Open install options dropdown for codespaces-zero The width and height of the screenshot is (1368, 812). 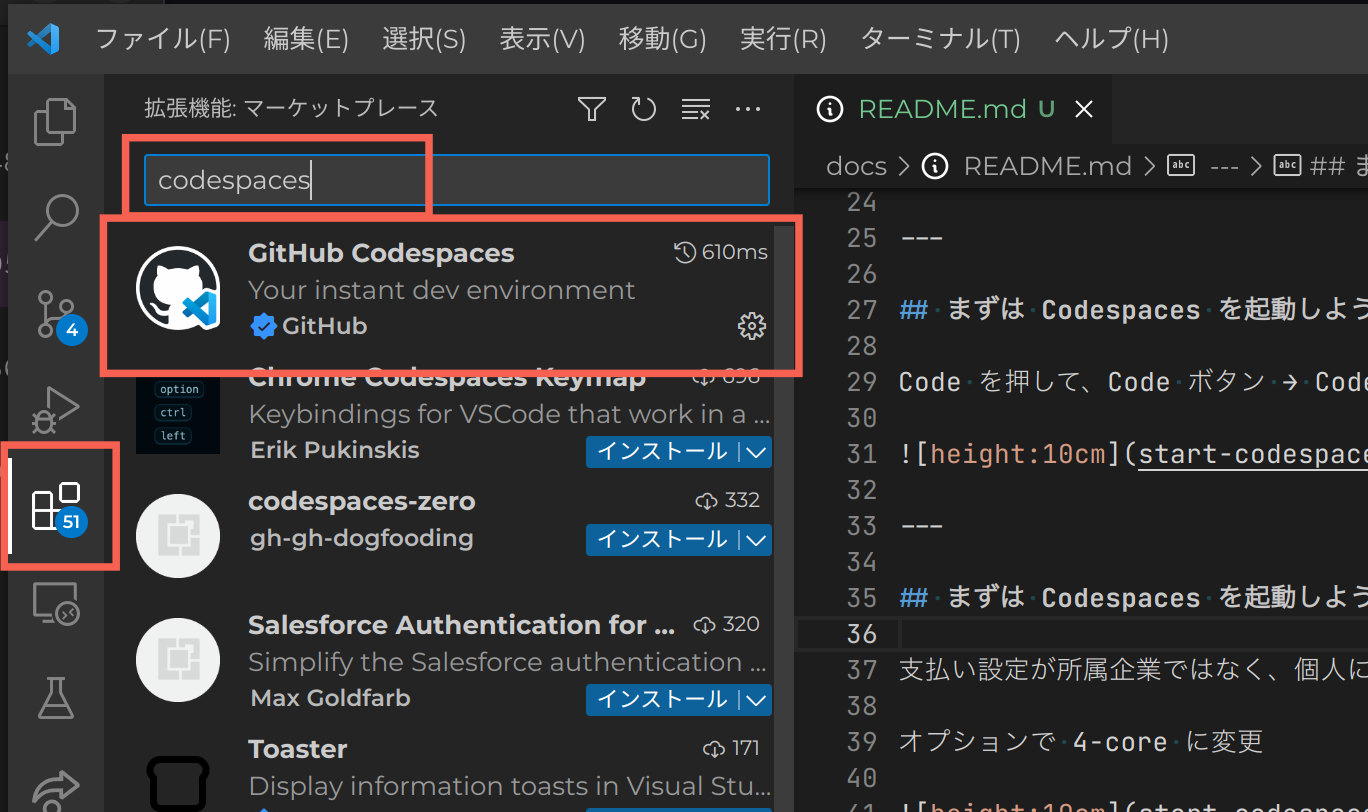pyautogui.click(x=758, y=539)
